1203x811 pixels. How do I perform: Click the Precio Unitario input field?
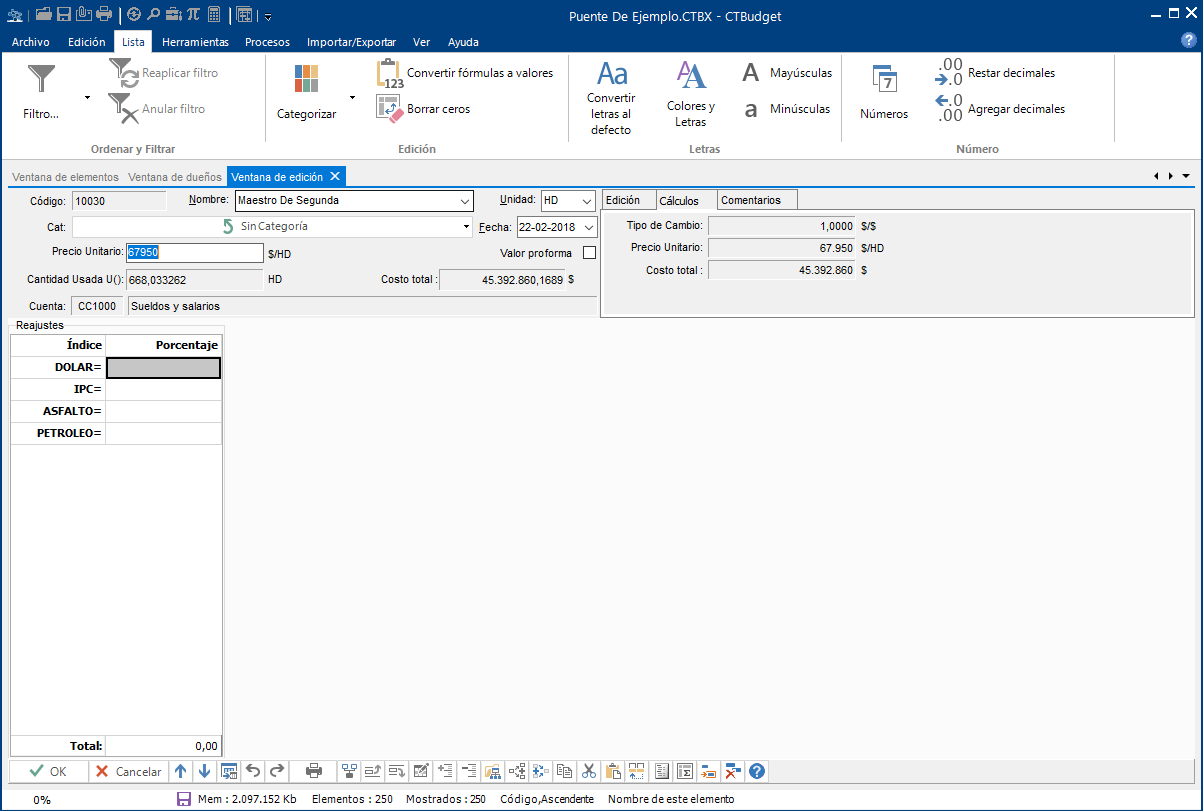(195, 253)
